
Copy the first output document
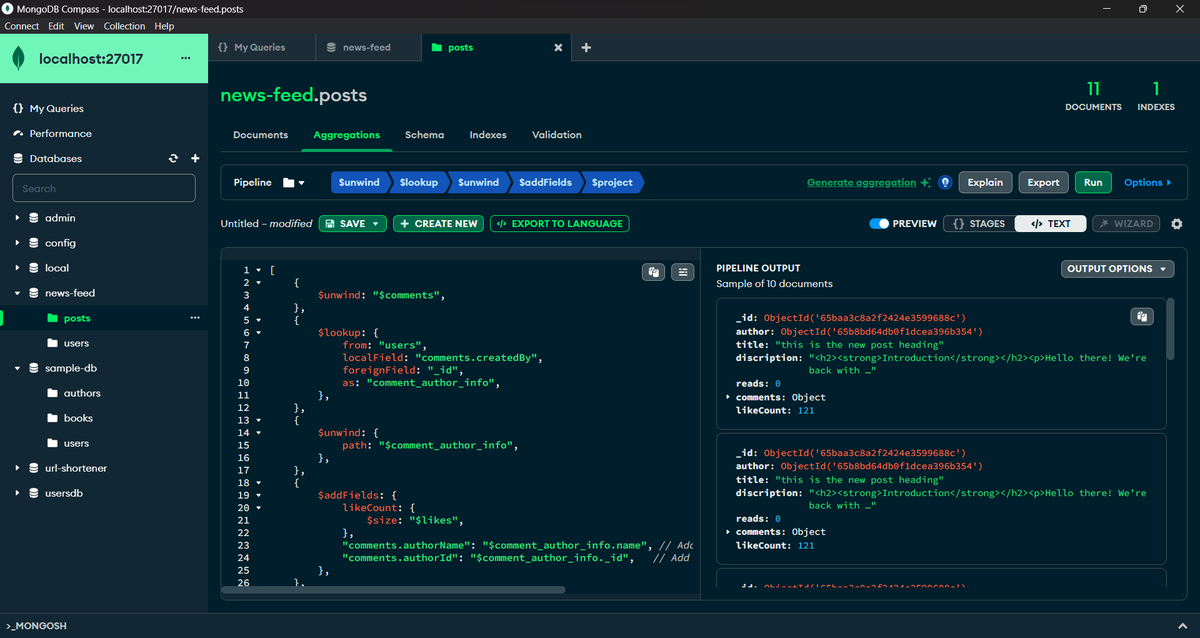tap(1142, 316)
